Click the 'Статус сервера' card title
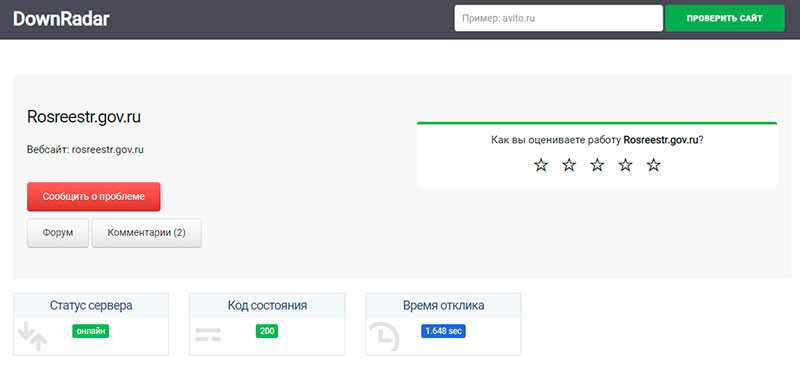 [91, 306]
